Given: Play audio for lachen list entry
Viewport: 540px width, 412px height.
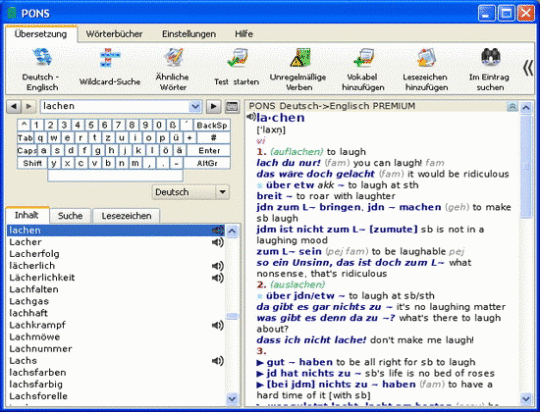Looking at the screenshot, I should 218,230.
